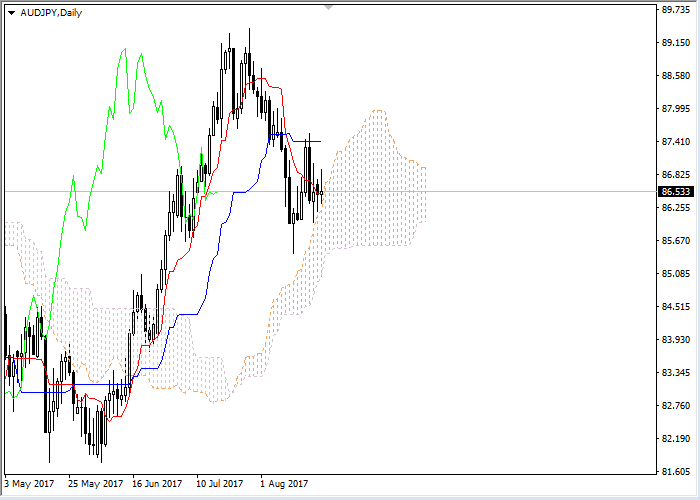Click the 25 May 2017 date label
The image size is (700, 500).
[x=96, y=483]
